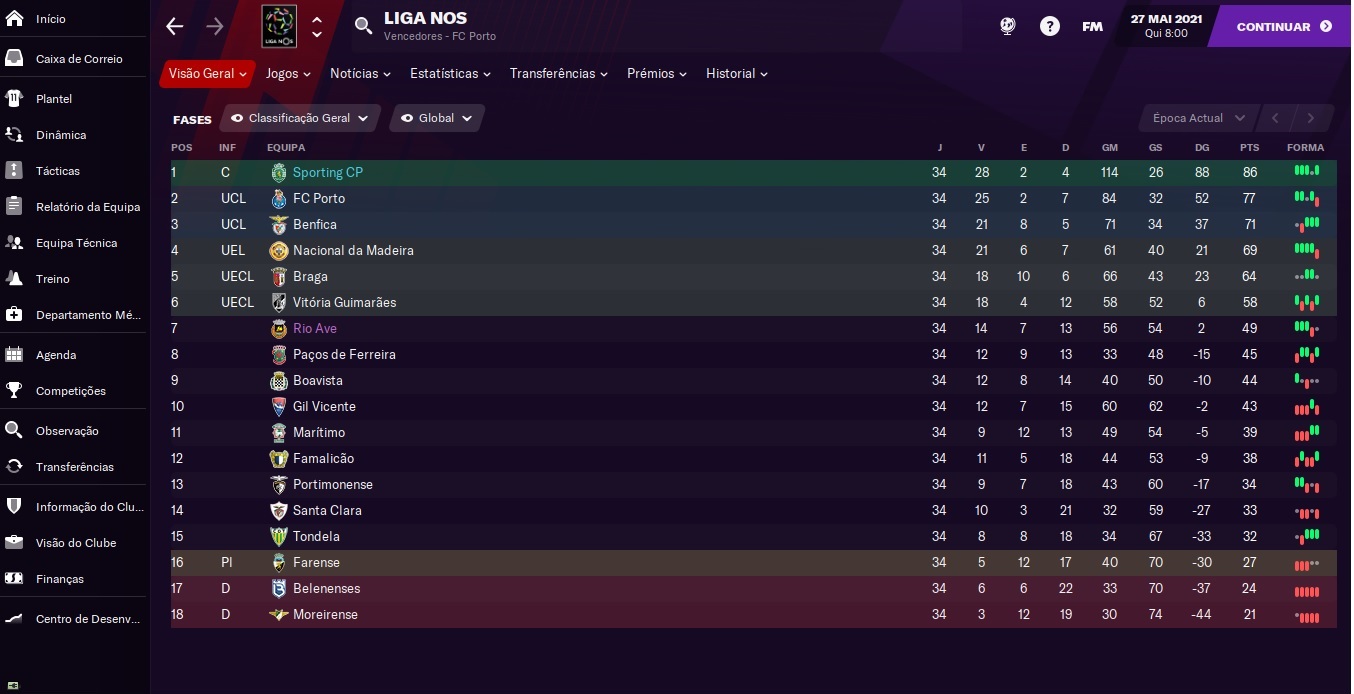1354x694 pixels.
Task: Click the help question mark icon
Action: [x=1049, y=27]
